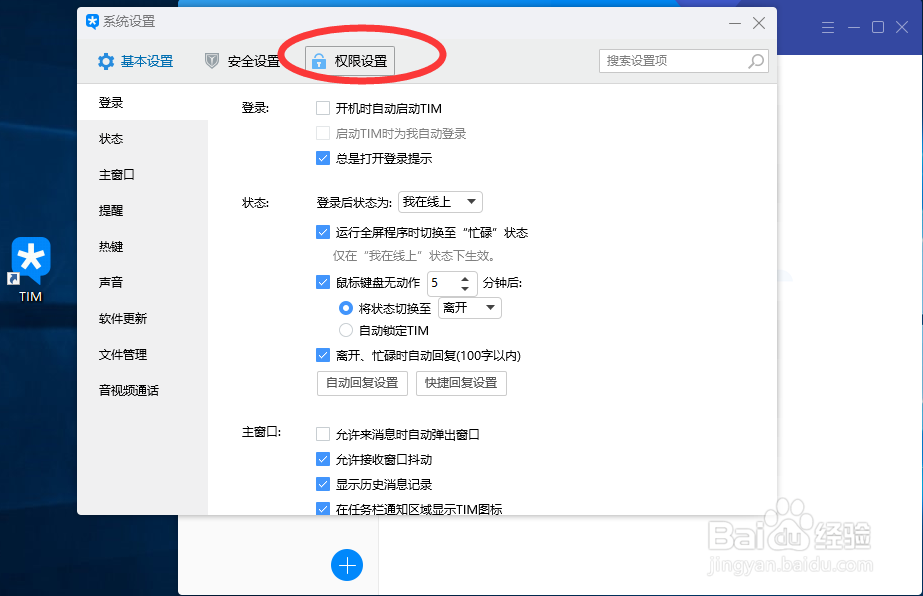Screen dimensions: 923x596
Task: Switch to the 状态 settings section
Action: pyautogui.click(x=111, y=138)
